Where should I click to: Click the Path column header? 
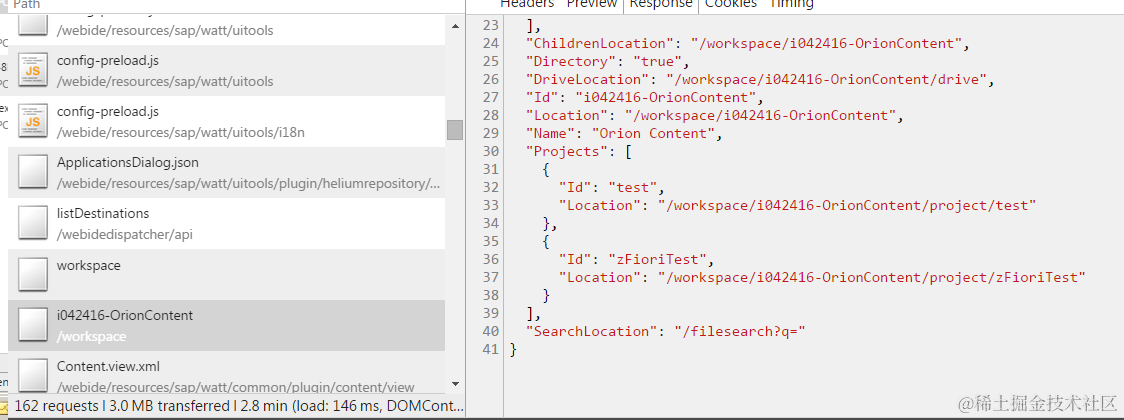tap(27, 4)
